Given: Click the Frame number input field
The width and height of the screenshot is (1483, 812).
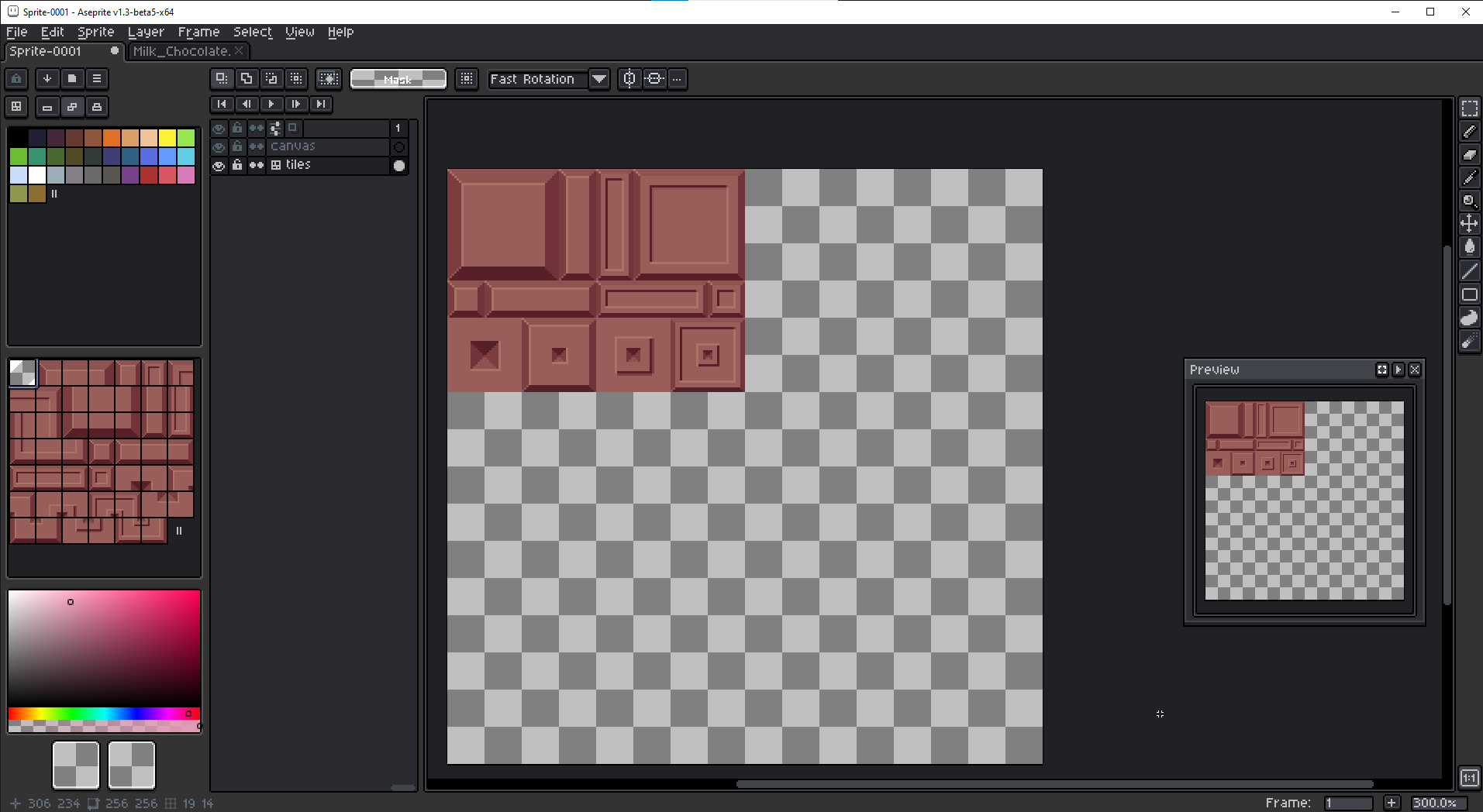Looking at the screenshot, I should pos(1348,803).
